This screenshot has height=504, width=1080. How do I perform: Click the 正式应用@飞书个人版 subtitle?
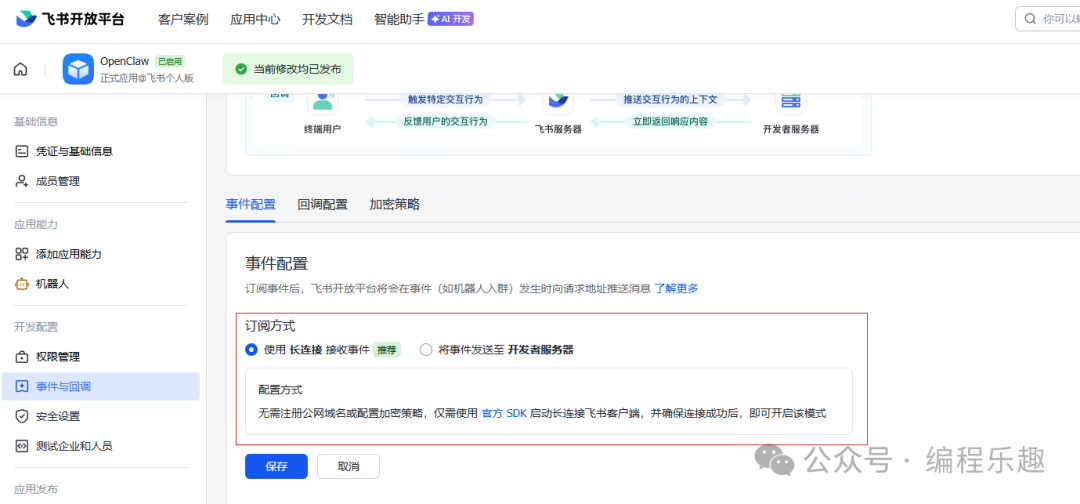pyautogui.click(x=147, y=78)
